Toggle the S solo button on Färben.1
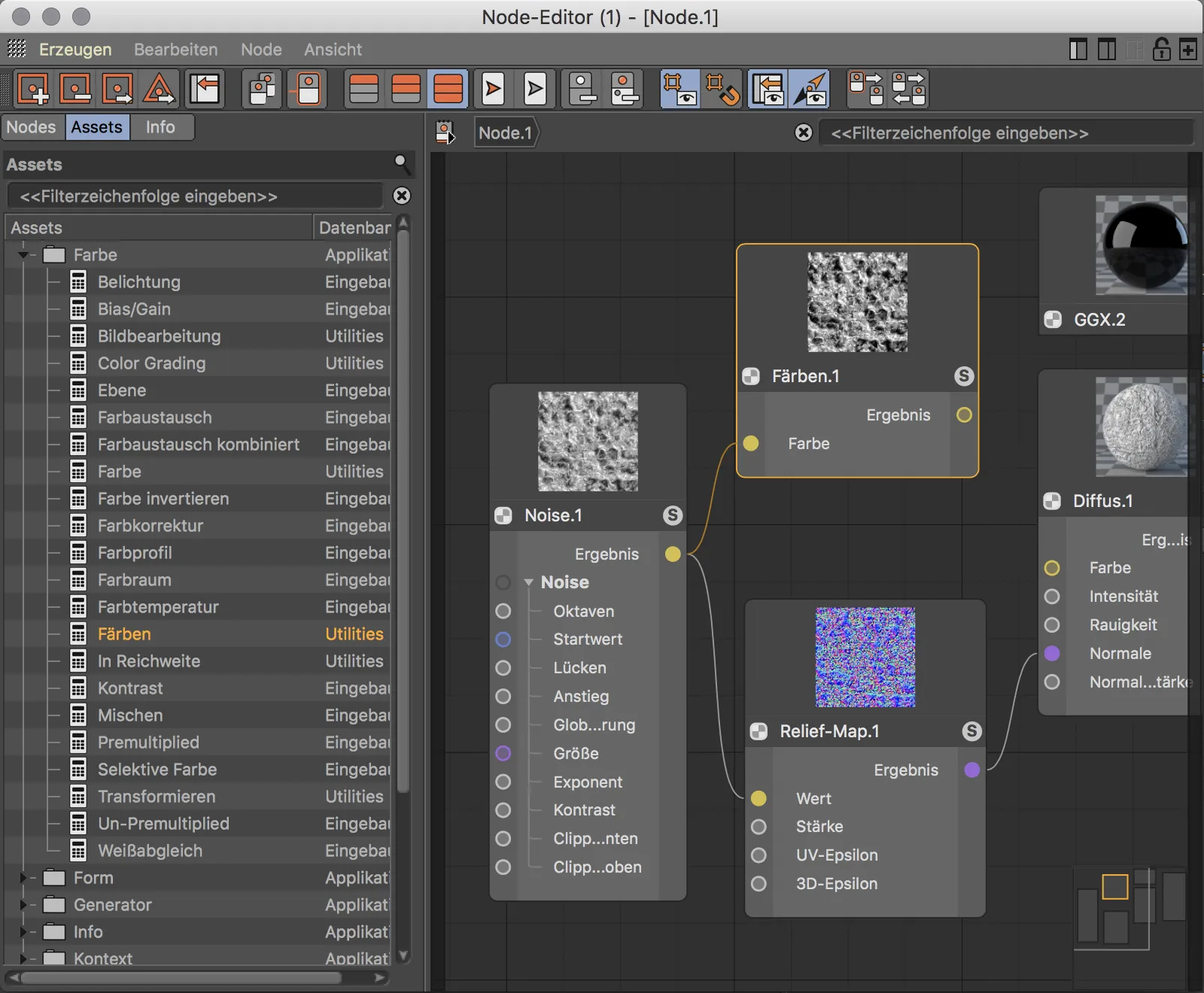 click(964, 376)
